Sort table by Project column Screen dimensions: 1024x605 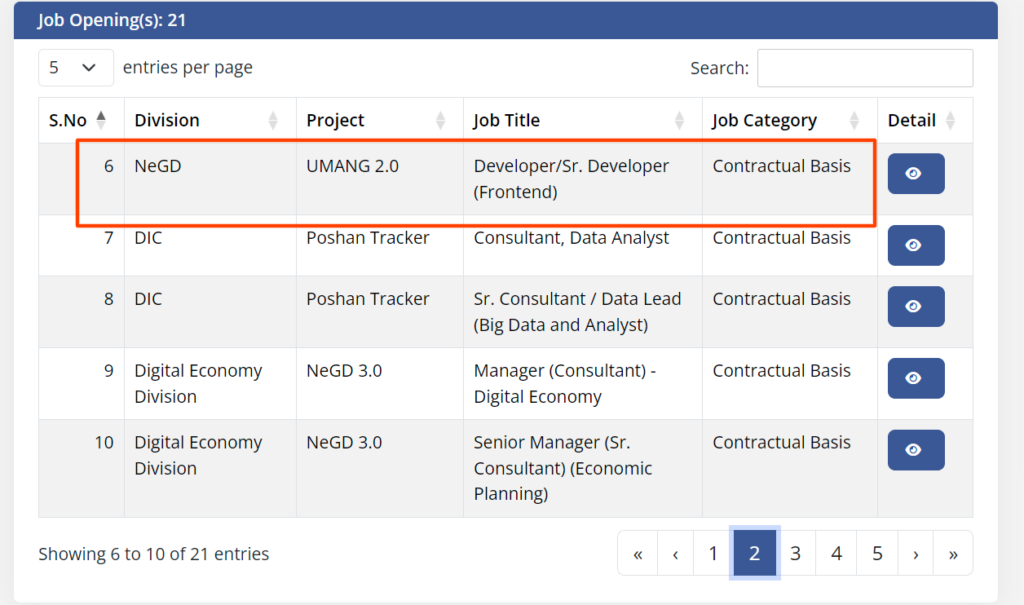(379, 120)
